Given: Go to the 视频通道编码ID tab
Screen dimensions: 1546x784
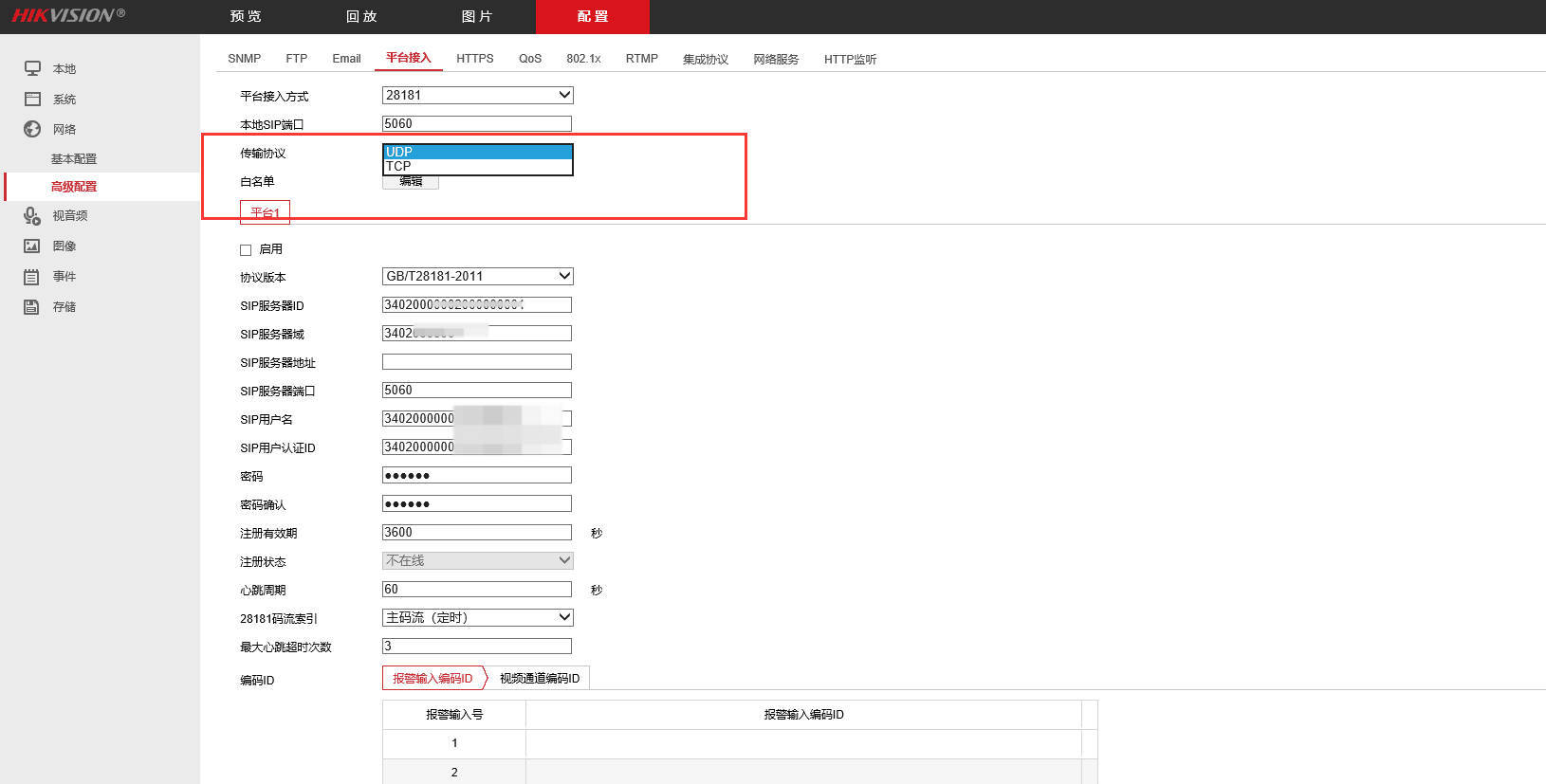Looking at the screenshot, I should click(540, 679).
